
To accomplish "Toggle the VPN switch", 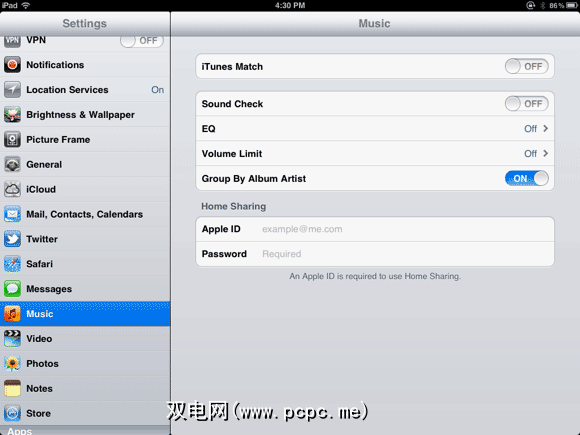I will tap(142, 41).
